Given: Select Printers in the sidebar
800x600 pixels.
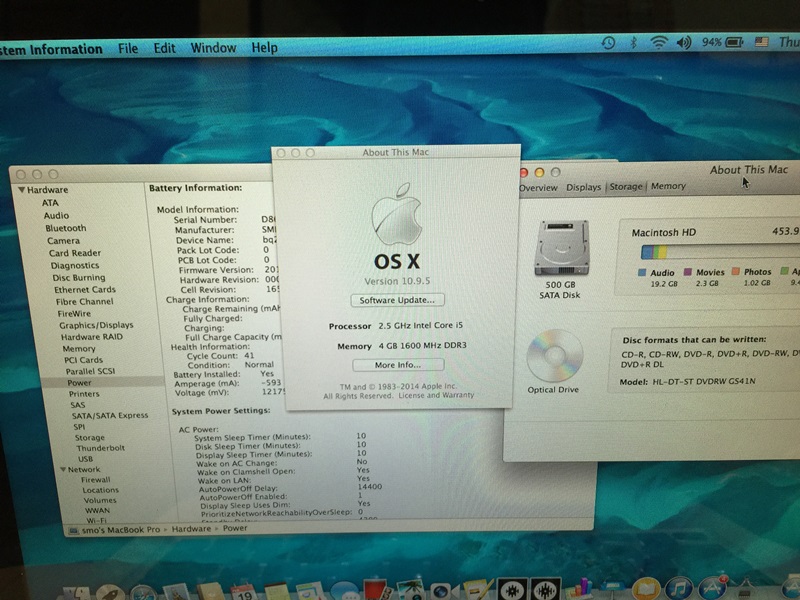Looking at the screenshot, I should (84, 394).
